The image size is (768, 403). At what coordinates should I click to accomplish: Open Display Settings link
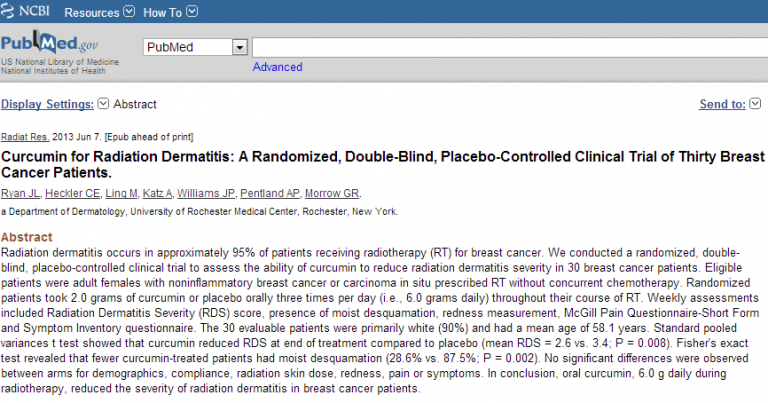(x=47, y=104)
